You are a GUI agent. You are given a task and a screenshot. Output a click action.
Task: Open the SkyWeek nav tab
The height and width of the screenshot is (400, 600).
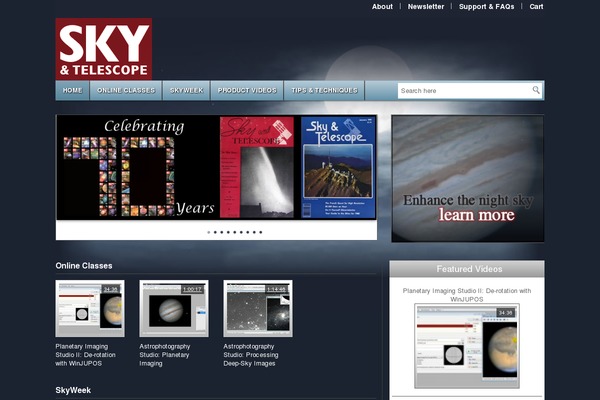[x=186, y=90]
